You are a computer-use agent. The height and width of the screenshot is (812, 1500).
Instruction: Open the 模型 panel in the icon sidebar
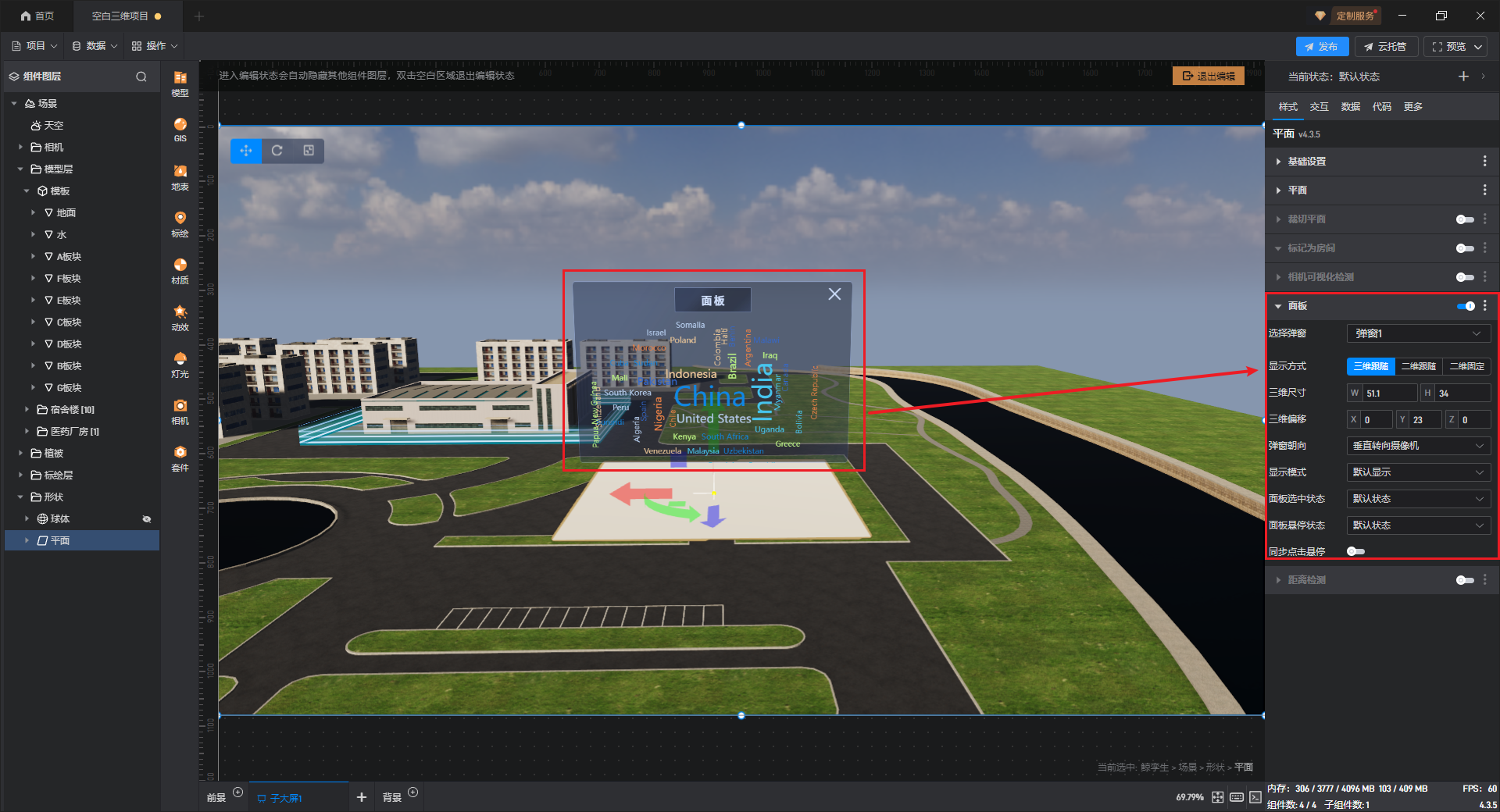pos(180,83)
